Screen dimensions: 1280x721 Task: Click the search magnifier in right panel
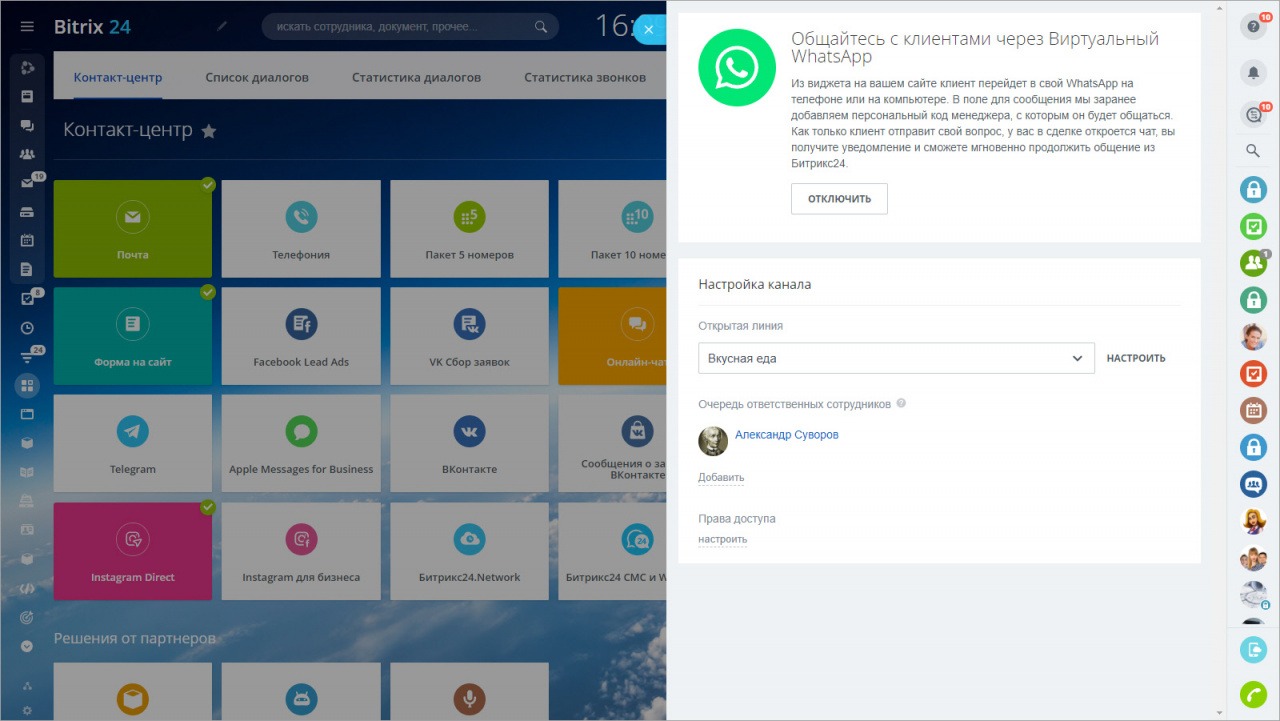[1253, 151]
